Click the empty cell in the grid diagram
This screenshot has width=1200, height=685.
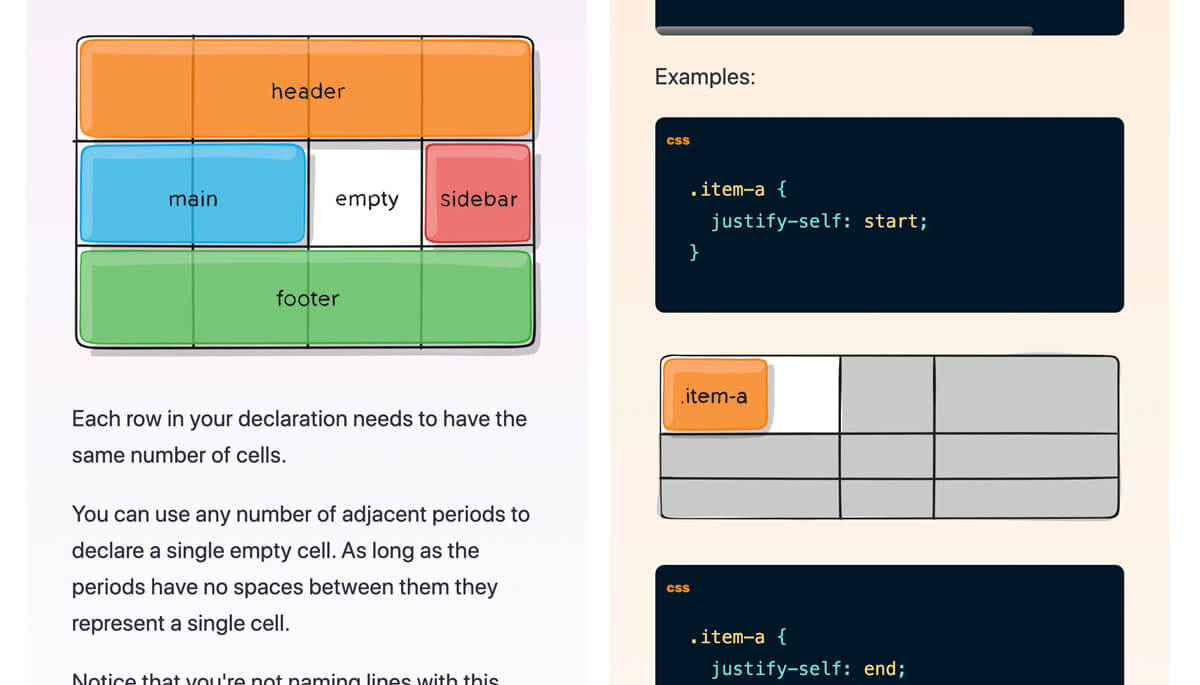pyautogui.click(x=366, y=197)
